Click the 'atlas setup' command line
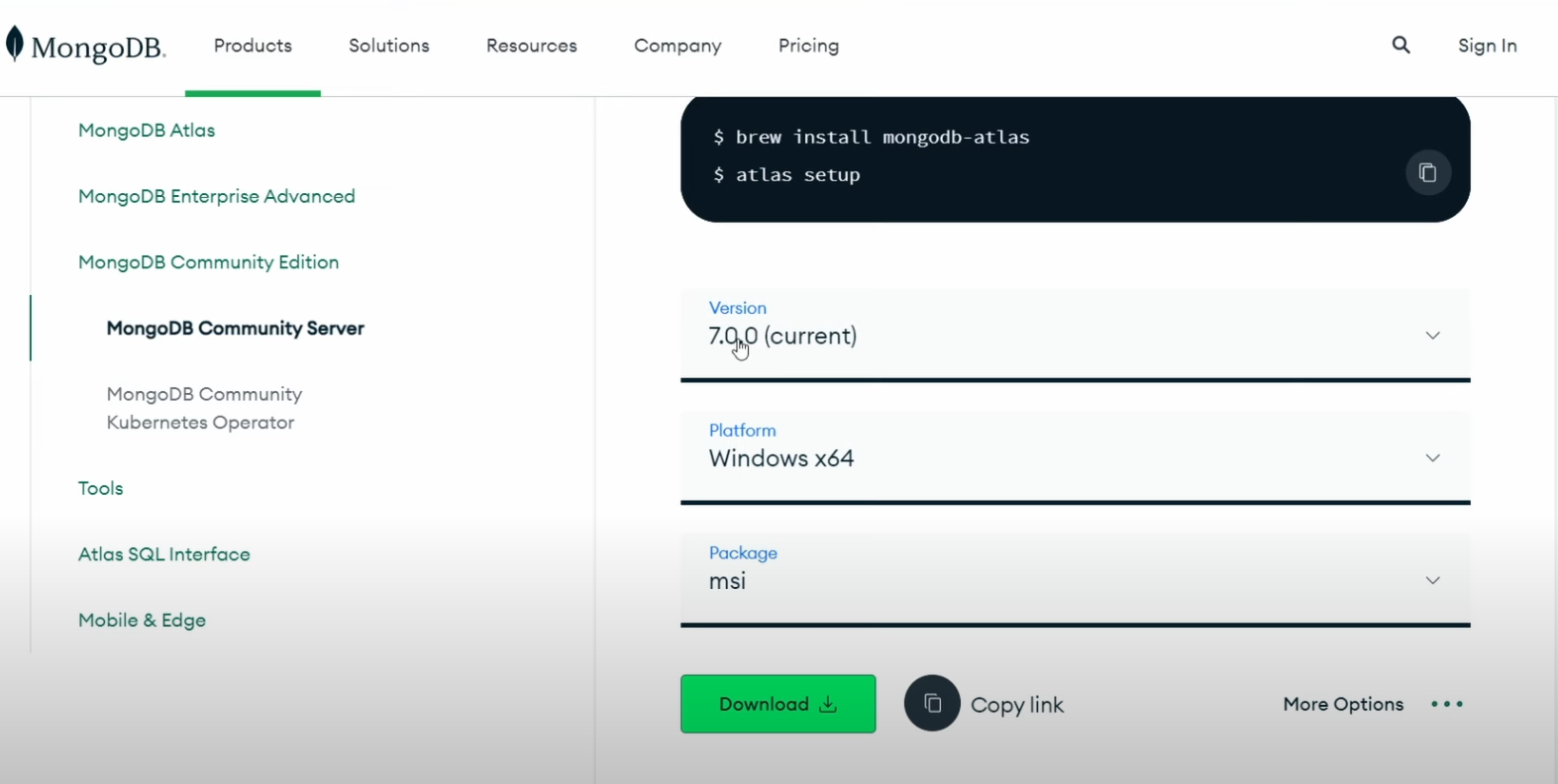Screen dimensions: 1558x784 (787, 175)
